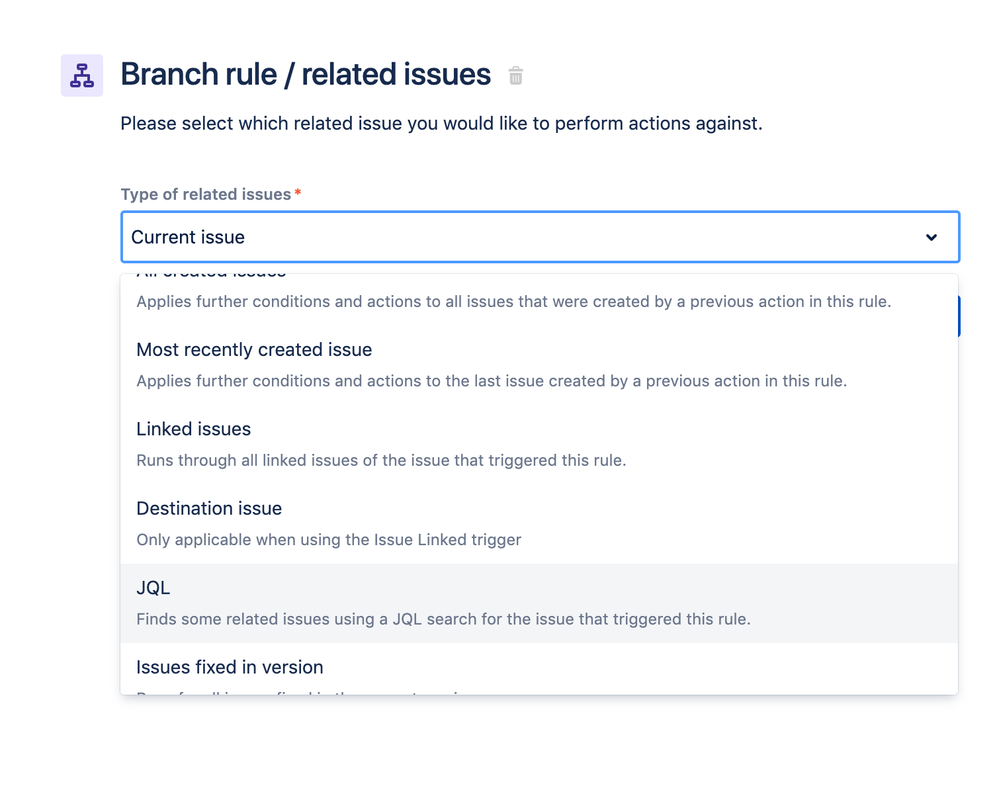This screenshot has height=786, width=999.
Task: Click the 'Runs through all linked issues' description
Action: (381, 461)
